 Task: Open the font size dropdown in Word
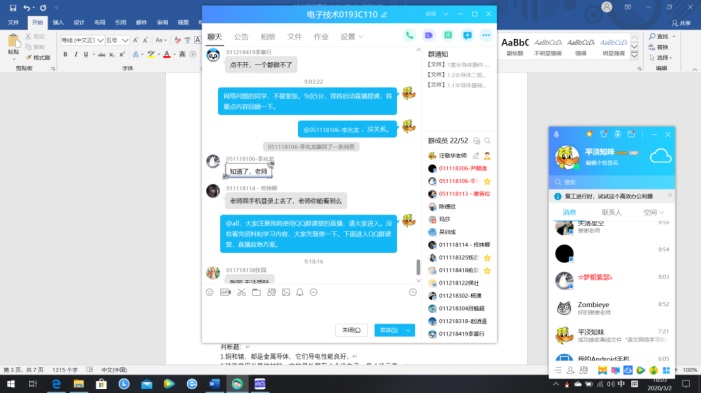click(x=125, y=40)
